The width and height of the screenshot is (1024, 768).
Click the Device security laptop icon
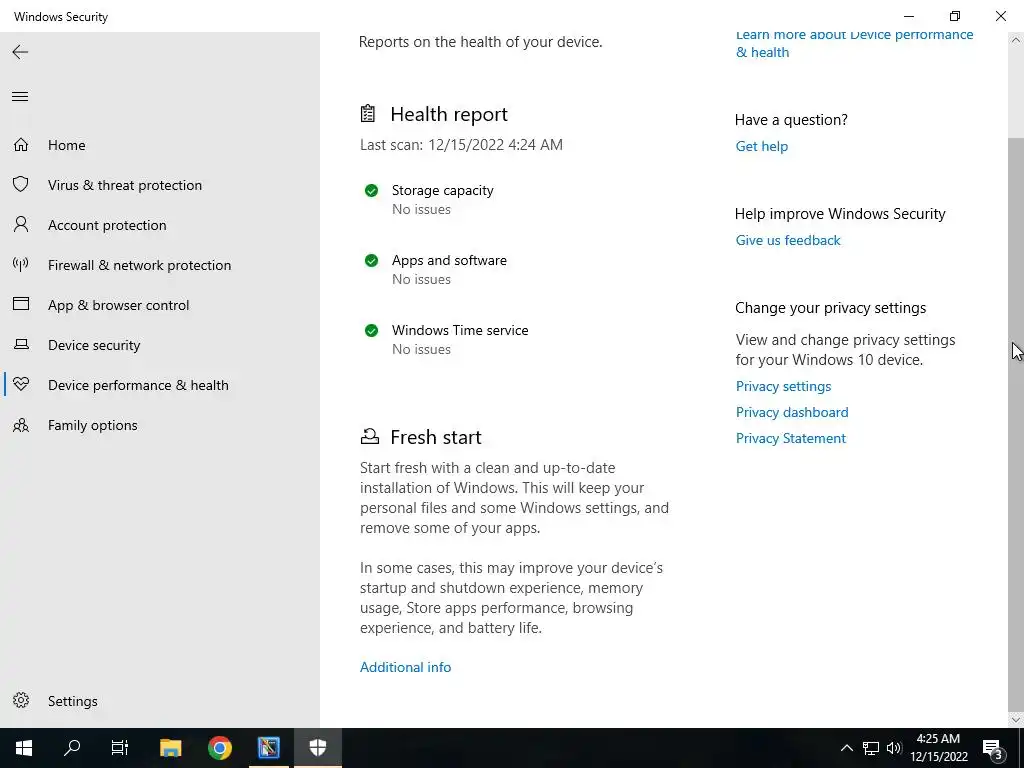21,344
